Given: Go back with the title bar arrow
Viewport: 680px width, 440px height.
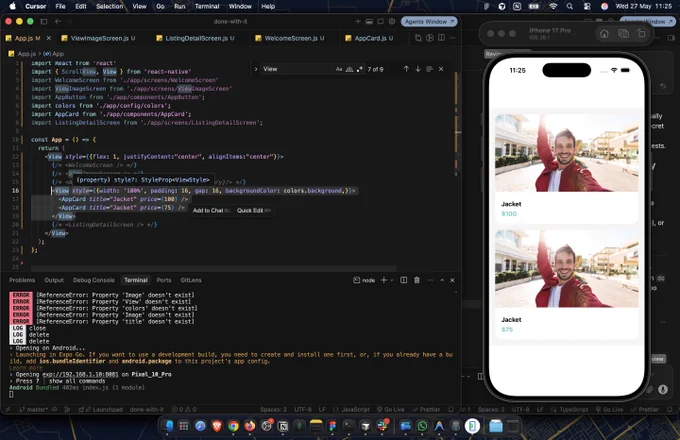Looking at the screenshot, I should 58,21.
